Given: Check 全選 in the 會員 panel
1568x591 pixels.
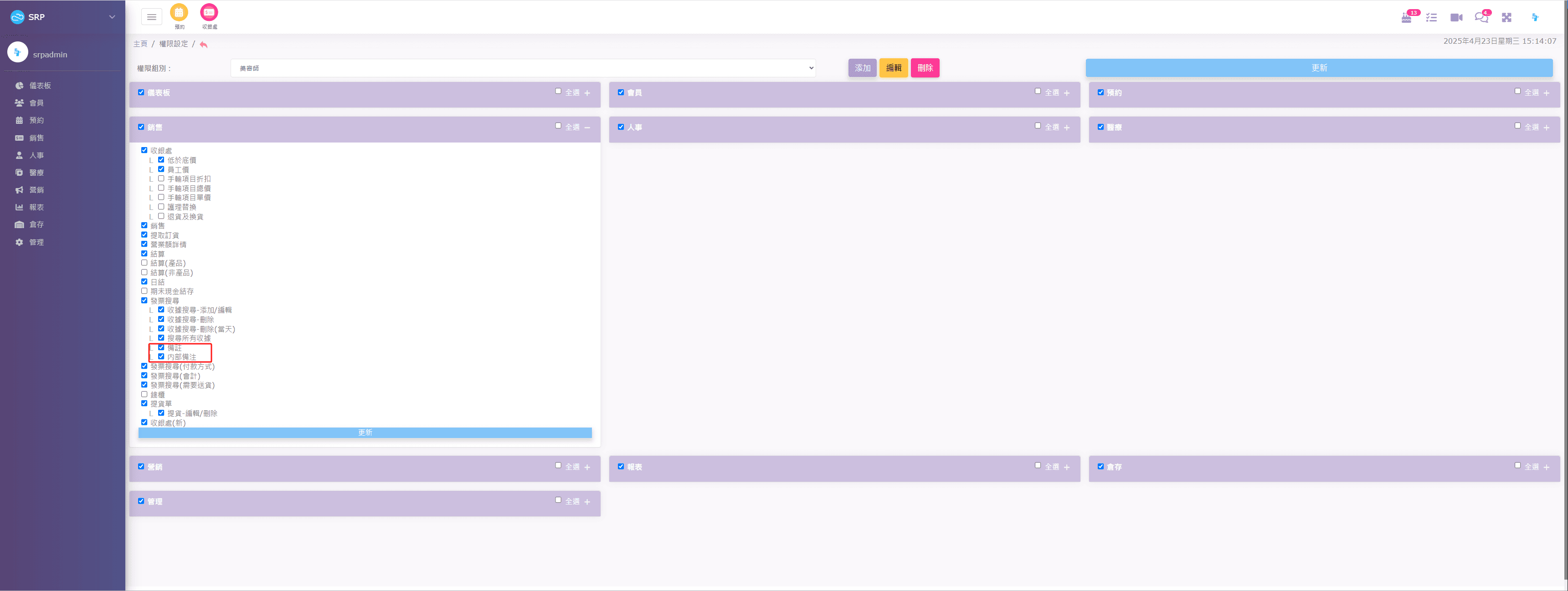Looking at the screenshot, I should [1038, 91].
